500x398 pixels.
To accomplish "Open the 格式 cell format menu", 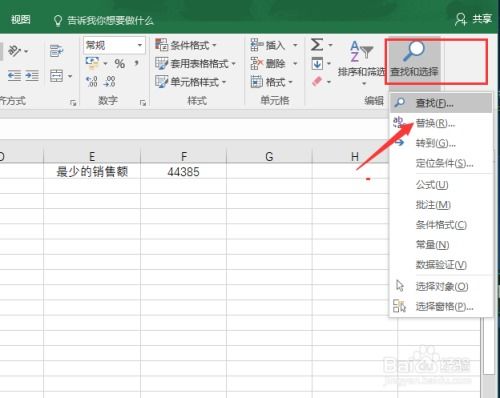I will [x=271, y=82].
